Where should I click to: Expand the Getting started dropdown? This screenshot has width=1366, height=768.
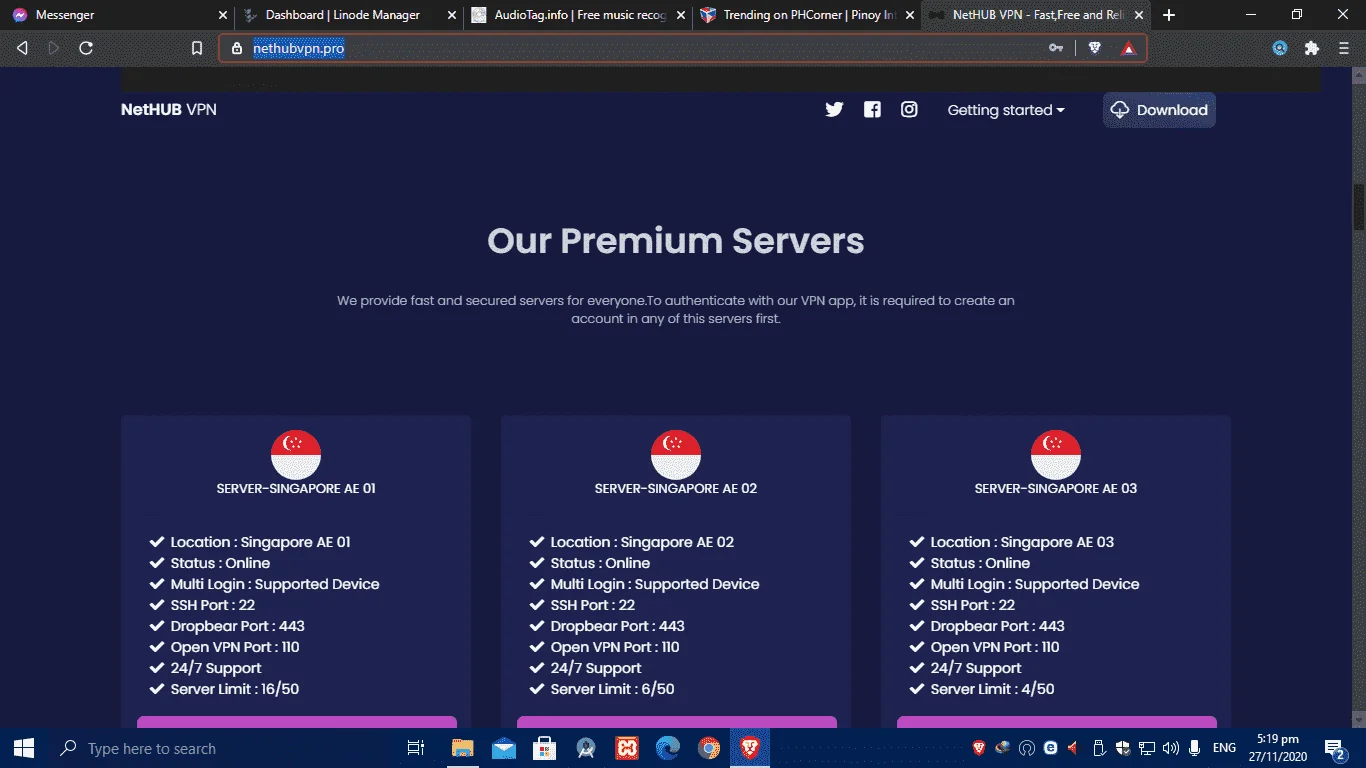pyautogui.click(x=1006, y=110)
